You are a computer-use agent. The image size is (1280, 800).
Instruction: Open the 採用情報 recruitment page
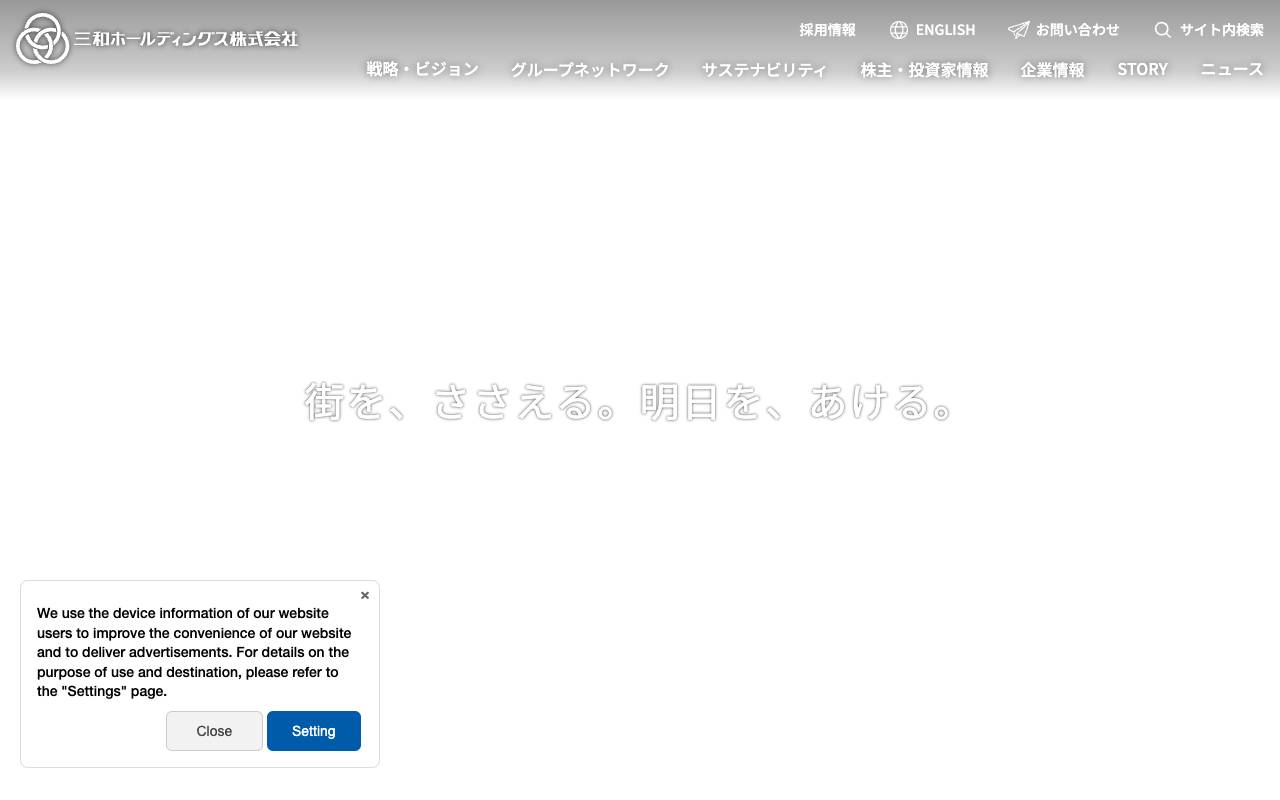point(828,30)
